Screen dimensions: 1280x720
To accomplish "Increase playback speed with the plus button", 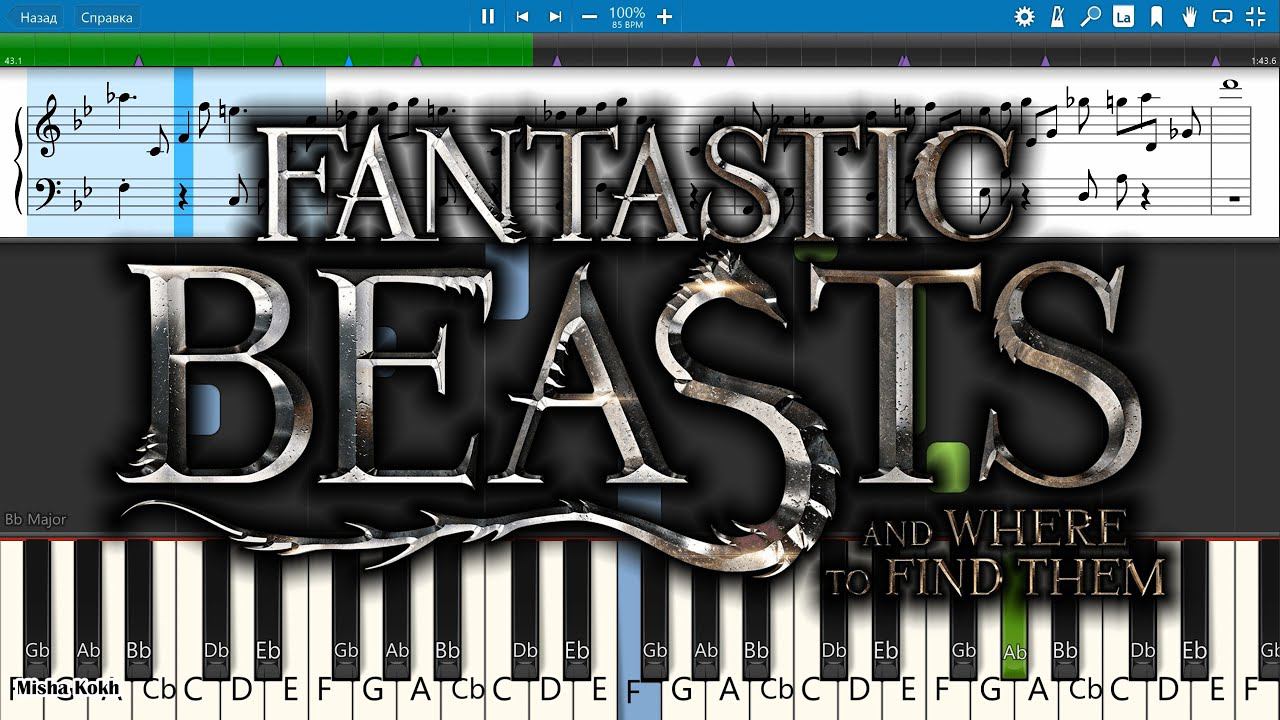I will [x=664, y=16].
